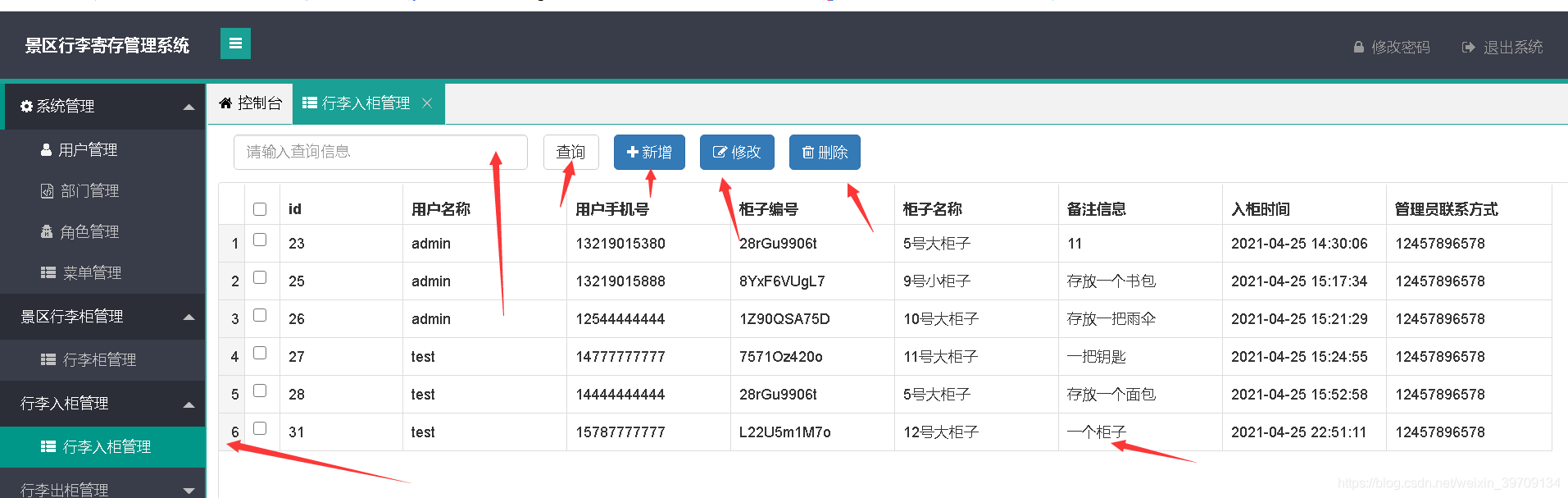Viewport: 1568px width, 498px height.
Task: Switch to the 行李入柜管理 tab
Action: (x=369, y=103)
